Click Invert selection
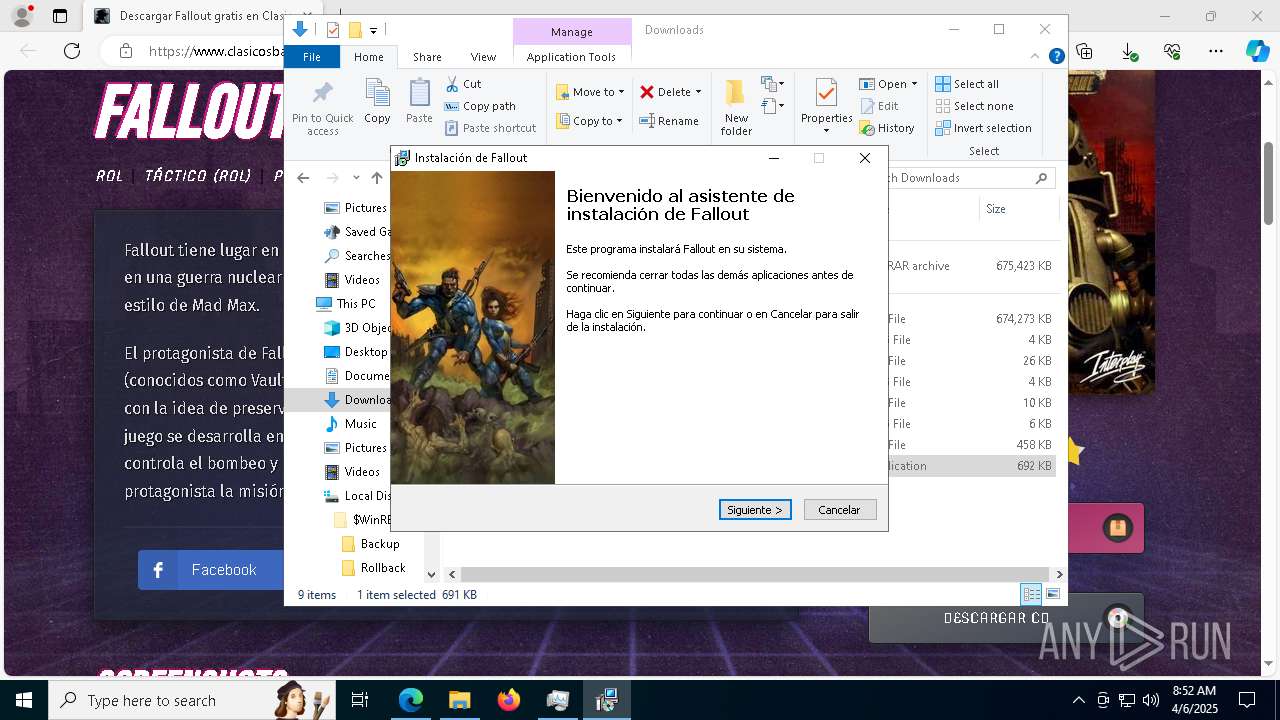Image resolution: width=1280 pixels, height=720 pixels. point(983,128)
